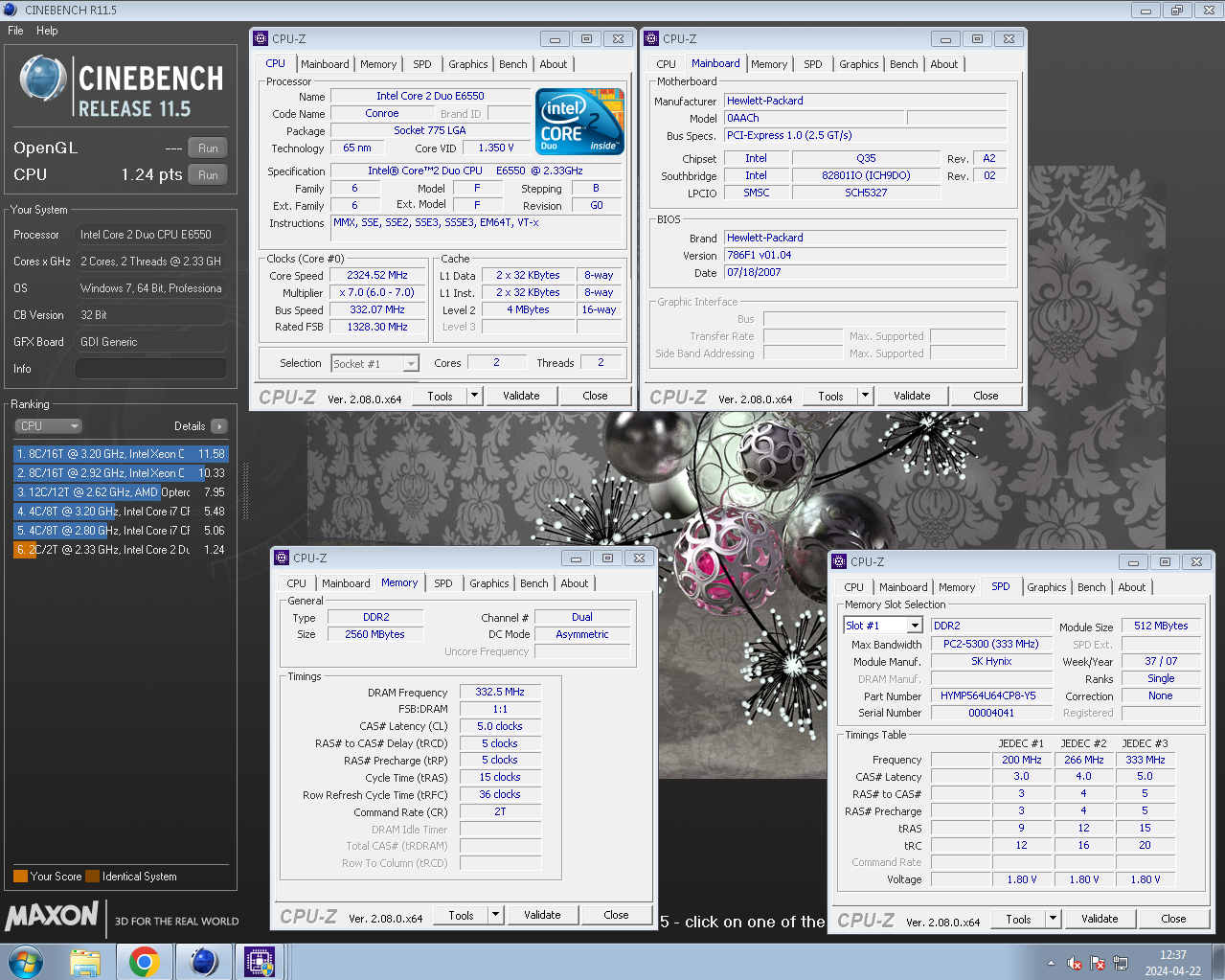Open Action Center flag tray icon
Screen dimensions: 1225x980
tap(1098, 963)
